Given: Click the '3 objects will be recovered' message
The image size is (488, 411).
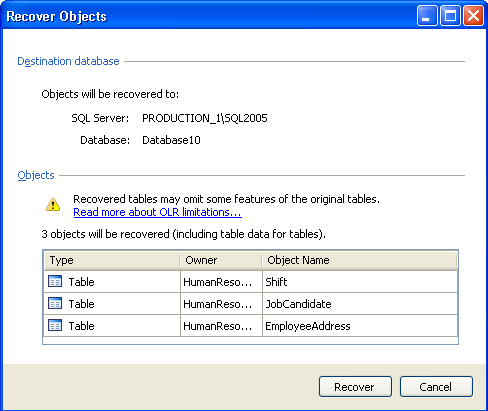Looking at the screenshot, I should pyautogui.click(x=183, y=234).
